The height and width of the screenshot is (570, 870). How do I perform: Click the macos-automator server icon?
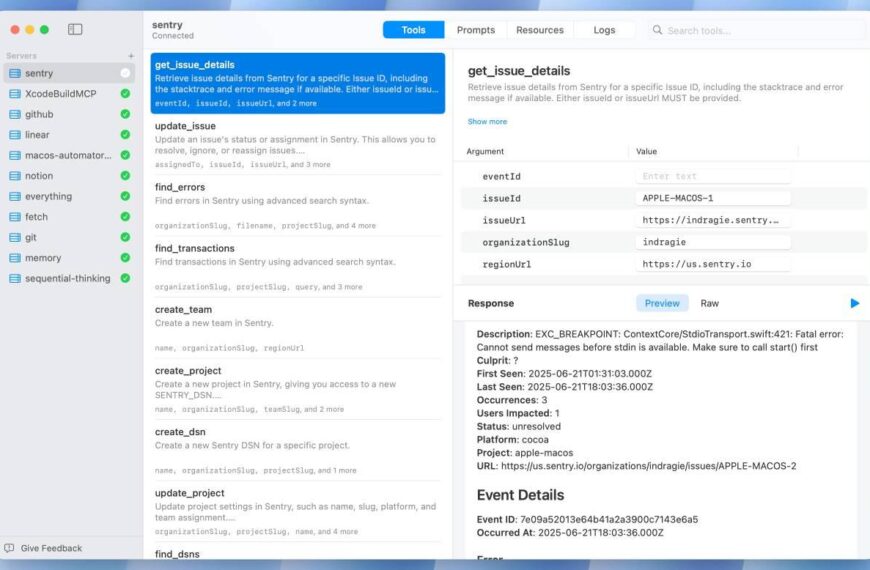click(x=15, y=155)
